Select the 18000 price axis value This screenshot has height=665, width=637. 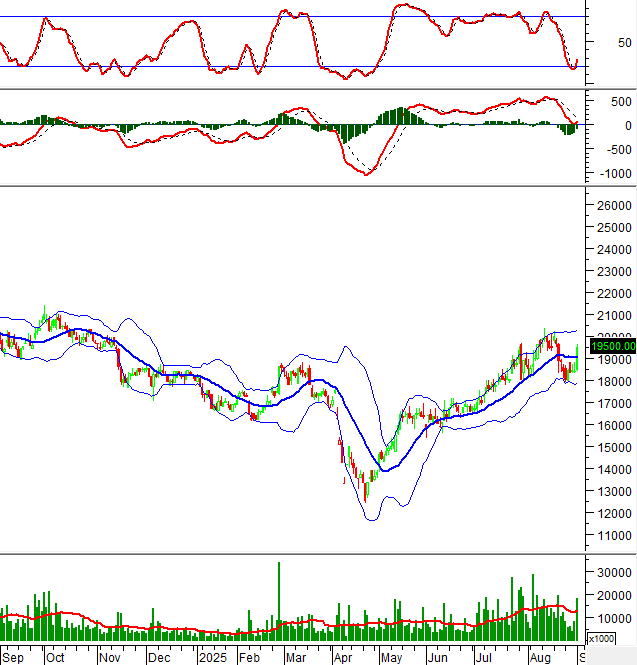click(x=614, y=382)
